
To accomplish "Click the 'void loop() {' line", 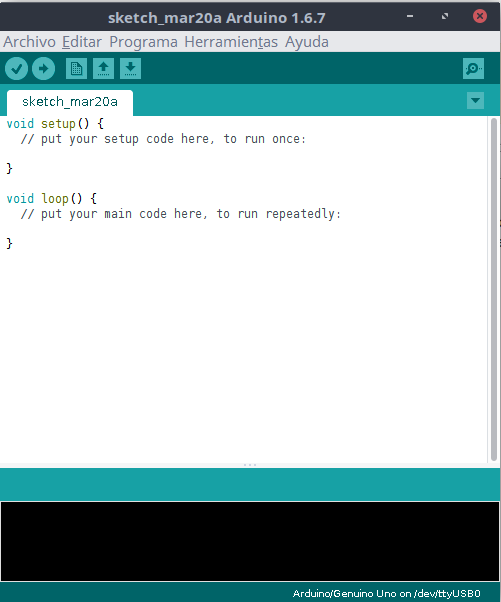I will tap(51, 198).
